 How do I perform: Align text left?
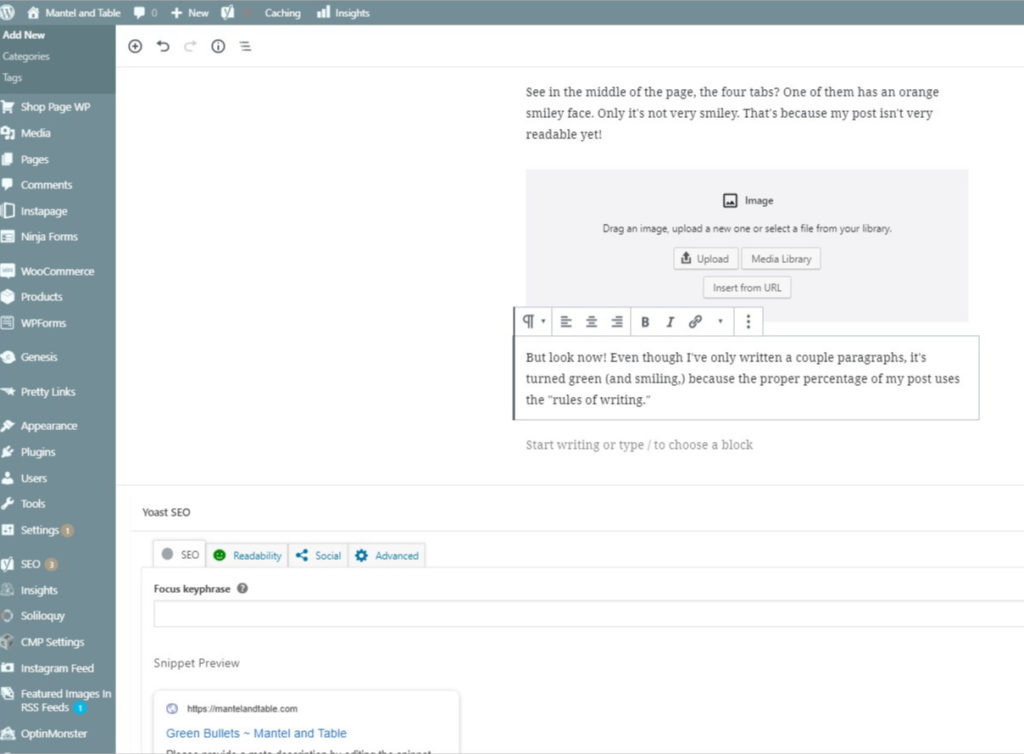pyautogui.click(x=566, y=321)
